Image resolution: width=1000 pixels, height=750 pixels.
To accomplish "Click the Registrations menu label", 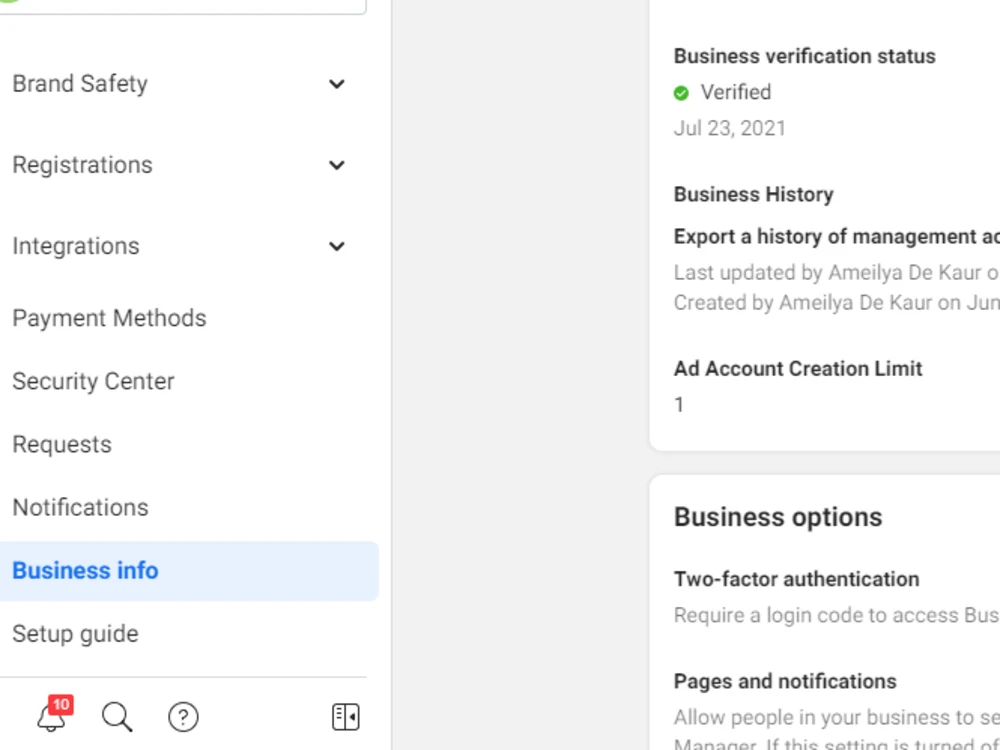I will click(82, 165).
